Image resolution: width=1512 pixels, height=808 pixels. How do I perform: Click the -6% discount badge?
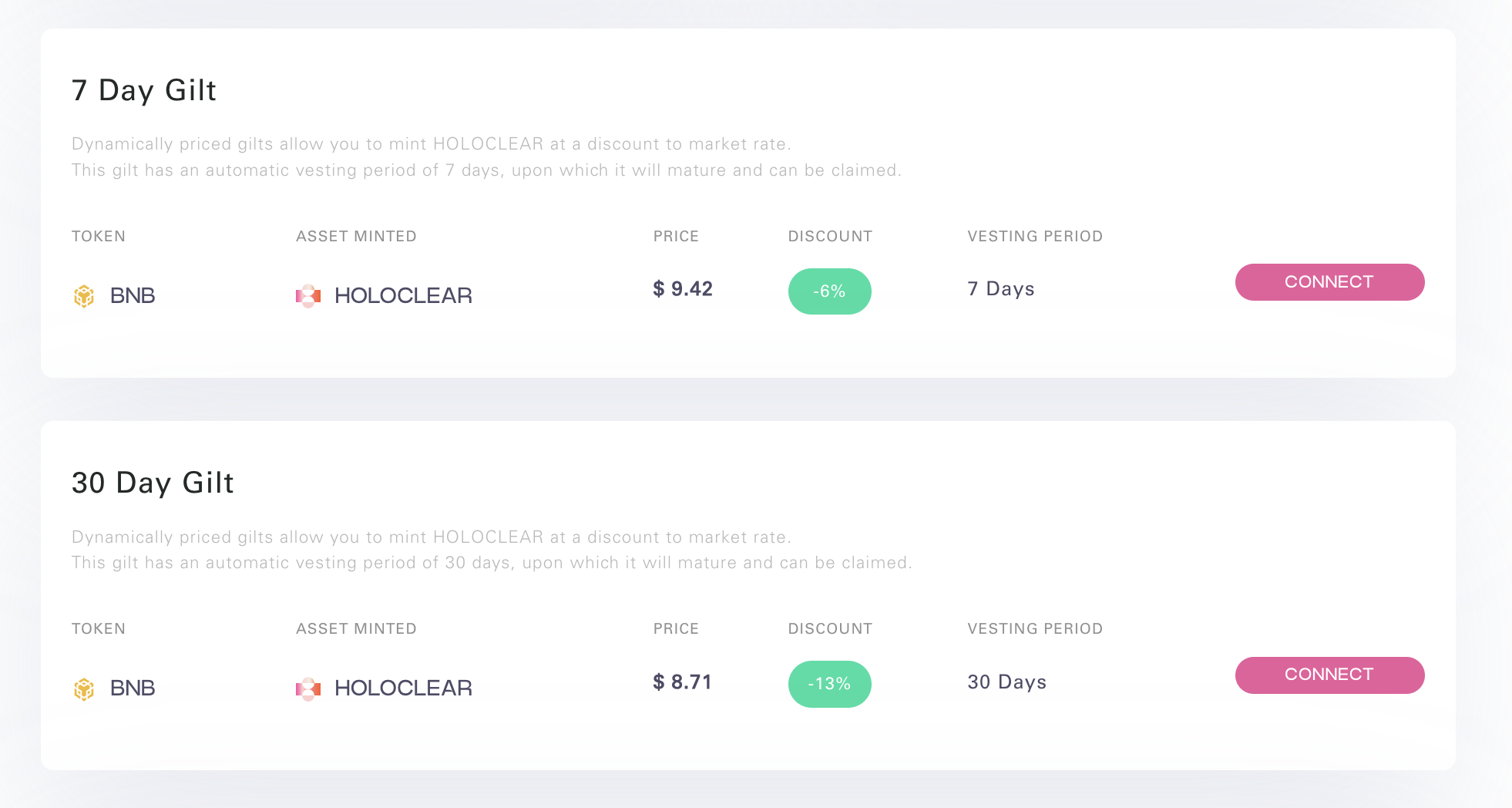829,291
